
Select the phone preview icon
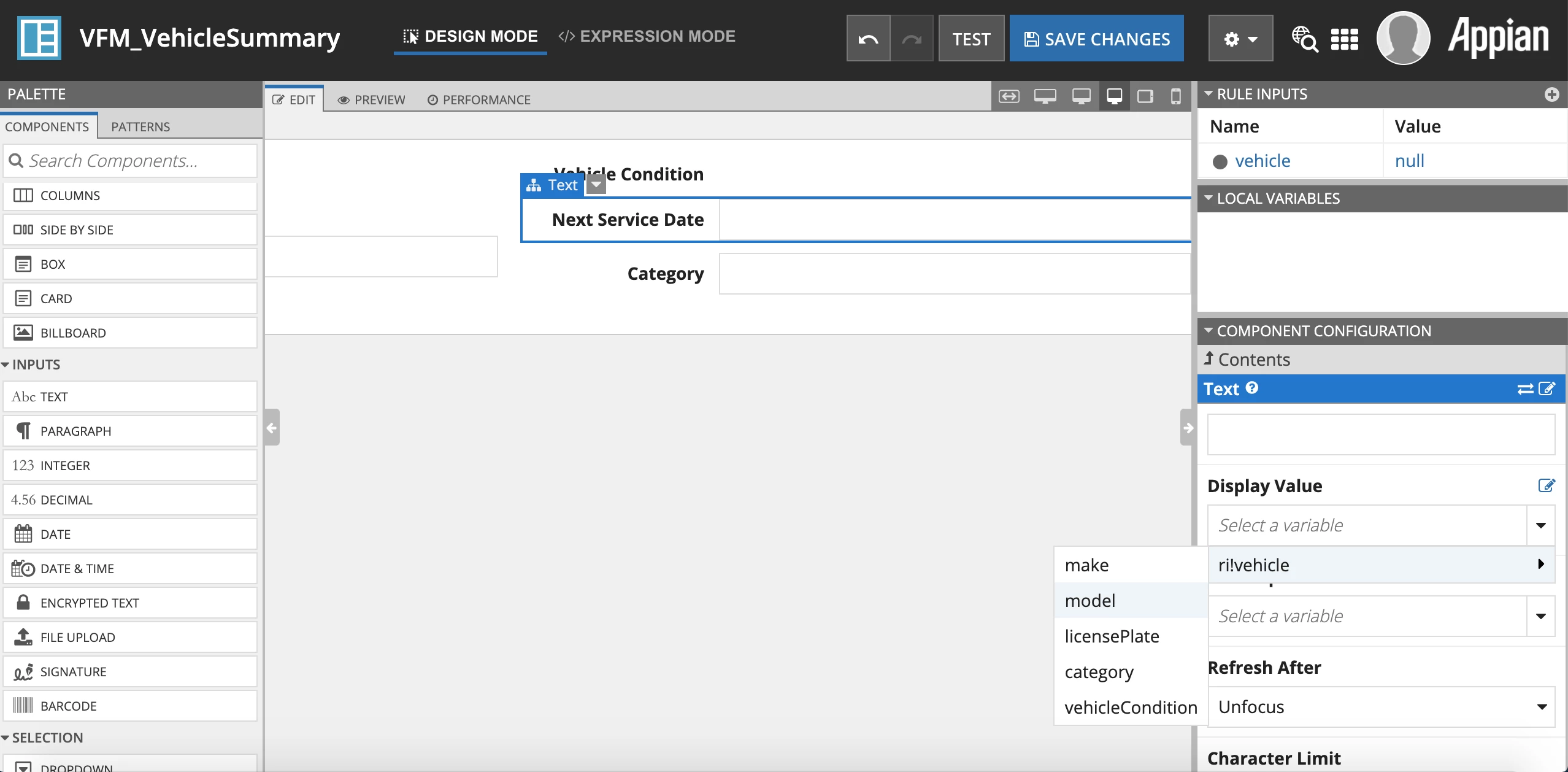[1175, 97]
